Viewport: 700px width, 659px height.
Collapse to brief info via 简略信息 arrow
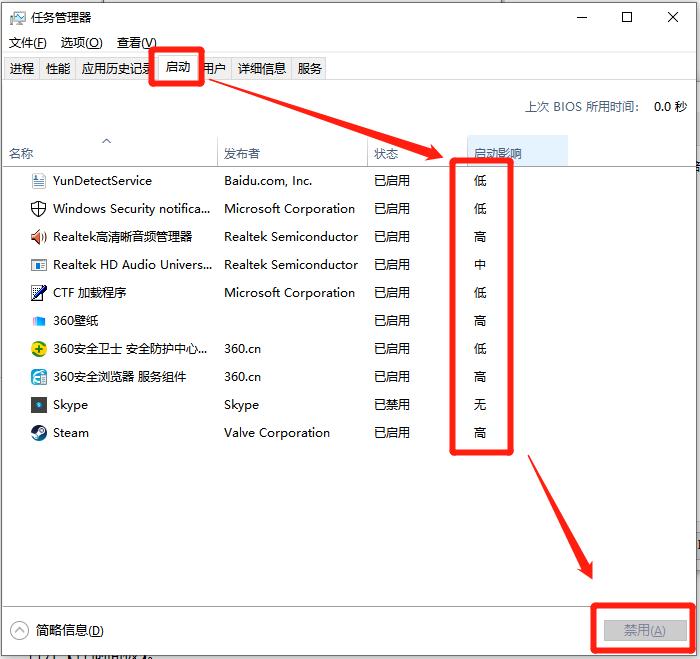pyautogui.click(x=19, y=631)
